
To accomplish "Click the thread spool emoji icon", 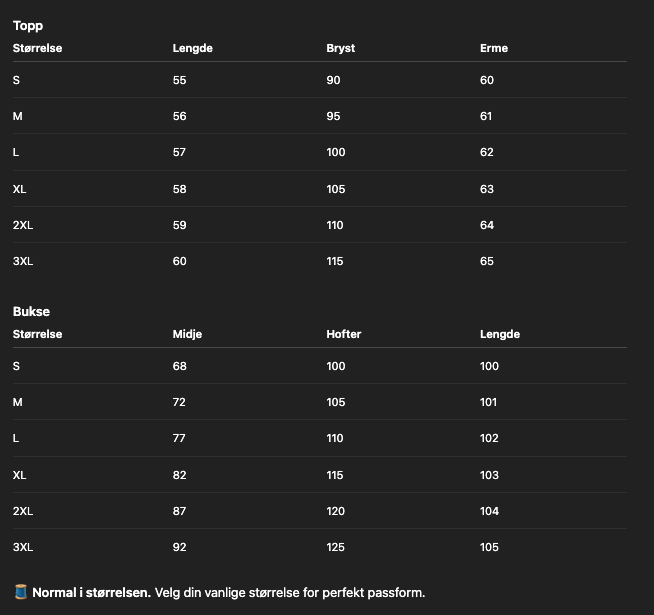I will 20,592.
